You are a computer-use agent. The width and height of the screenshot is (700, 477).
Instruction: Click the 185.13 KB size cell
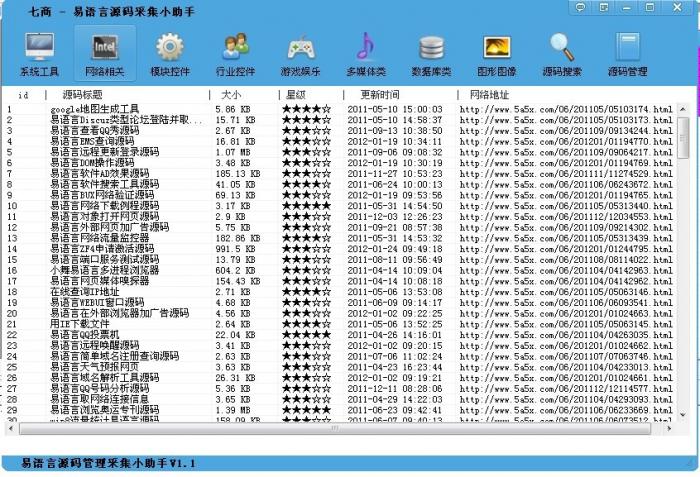coord(238,174)
